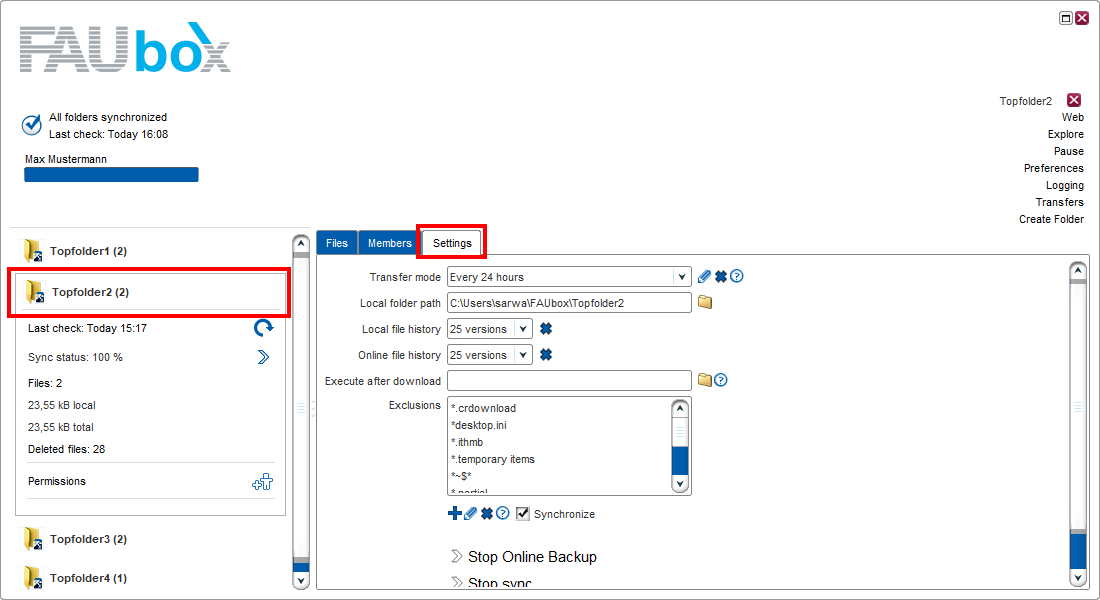Select *.crdownload exclusion entry
The width and height of the screenshot is (1100, 600).
coord(483,408)
